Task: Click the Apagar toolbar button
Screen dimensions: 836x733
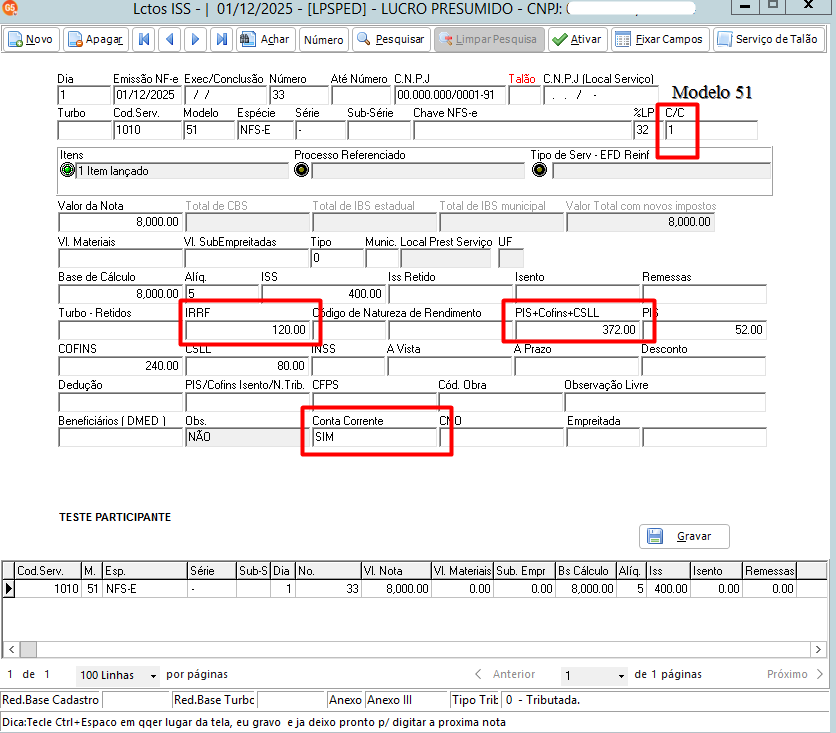Action: [x=97, y=39]
